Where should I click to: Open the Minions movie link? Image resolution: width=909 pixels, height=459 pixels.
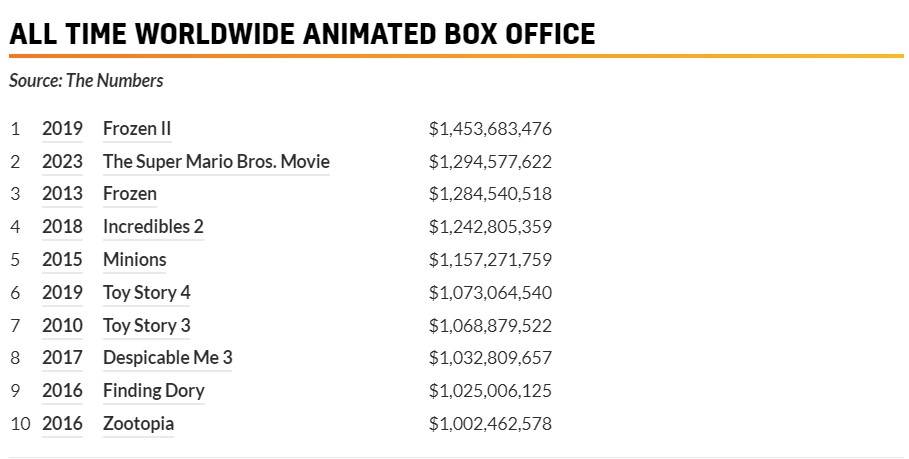click(x=135, y=260)
